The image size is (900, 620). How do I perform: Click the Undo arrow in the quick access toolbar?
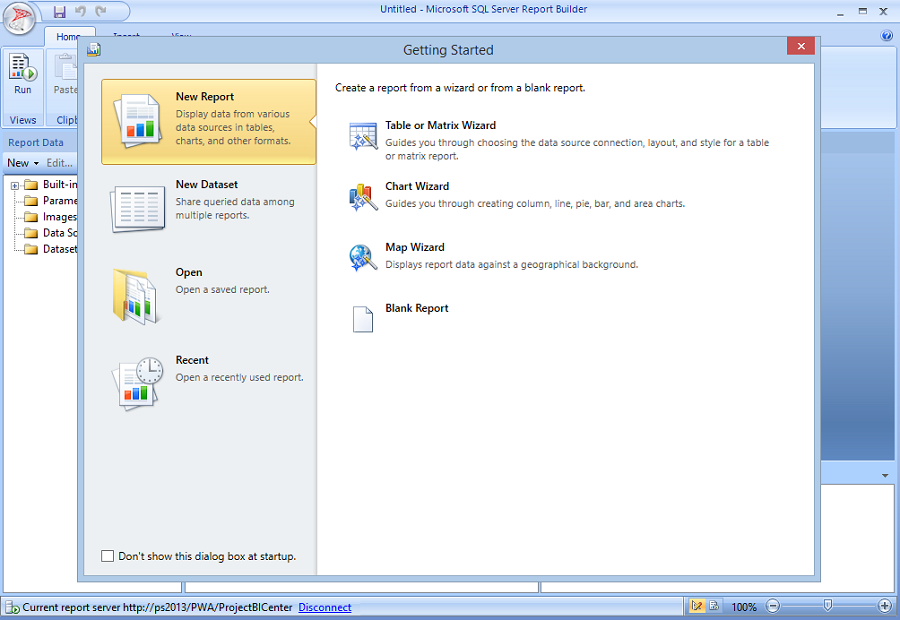80,11
